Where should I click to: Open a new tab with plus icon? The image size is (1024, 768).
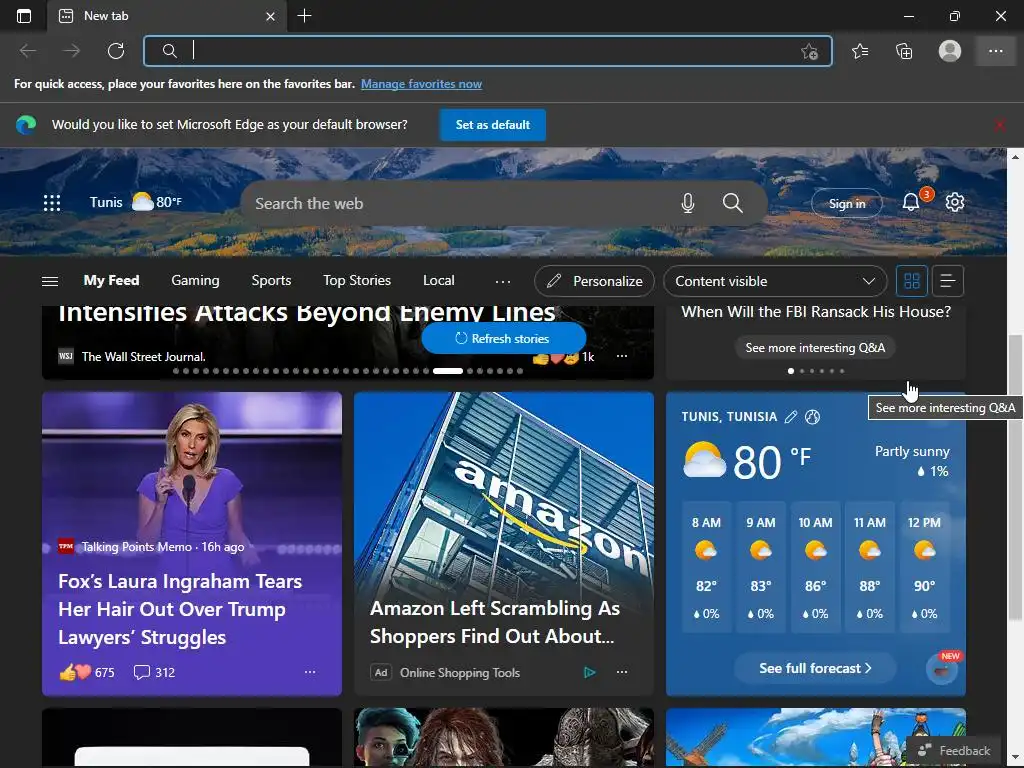pyautogui.click(x=304, y=16)
